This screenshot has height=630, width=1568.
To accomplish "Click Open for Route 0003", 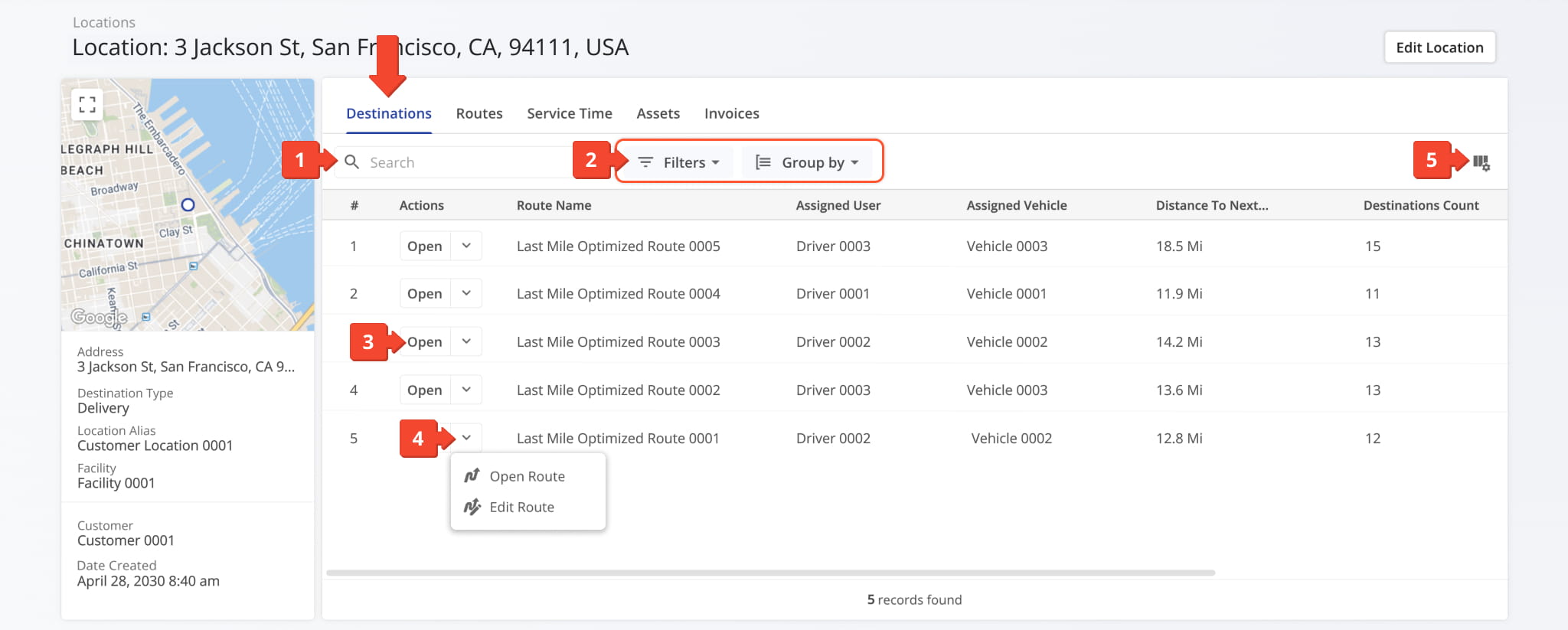I will [x=425, y=341].
